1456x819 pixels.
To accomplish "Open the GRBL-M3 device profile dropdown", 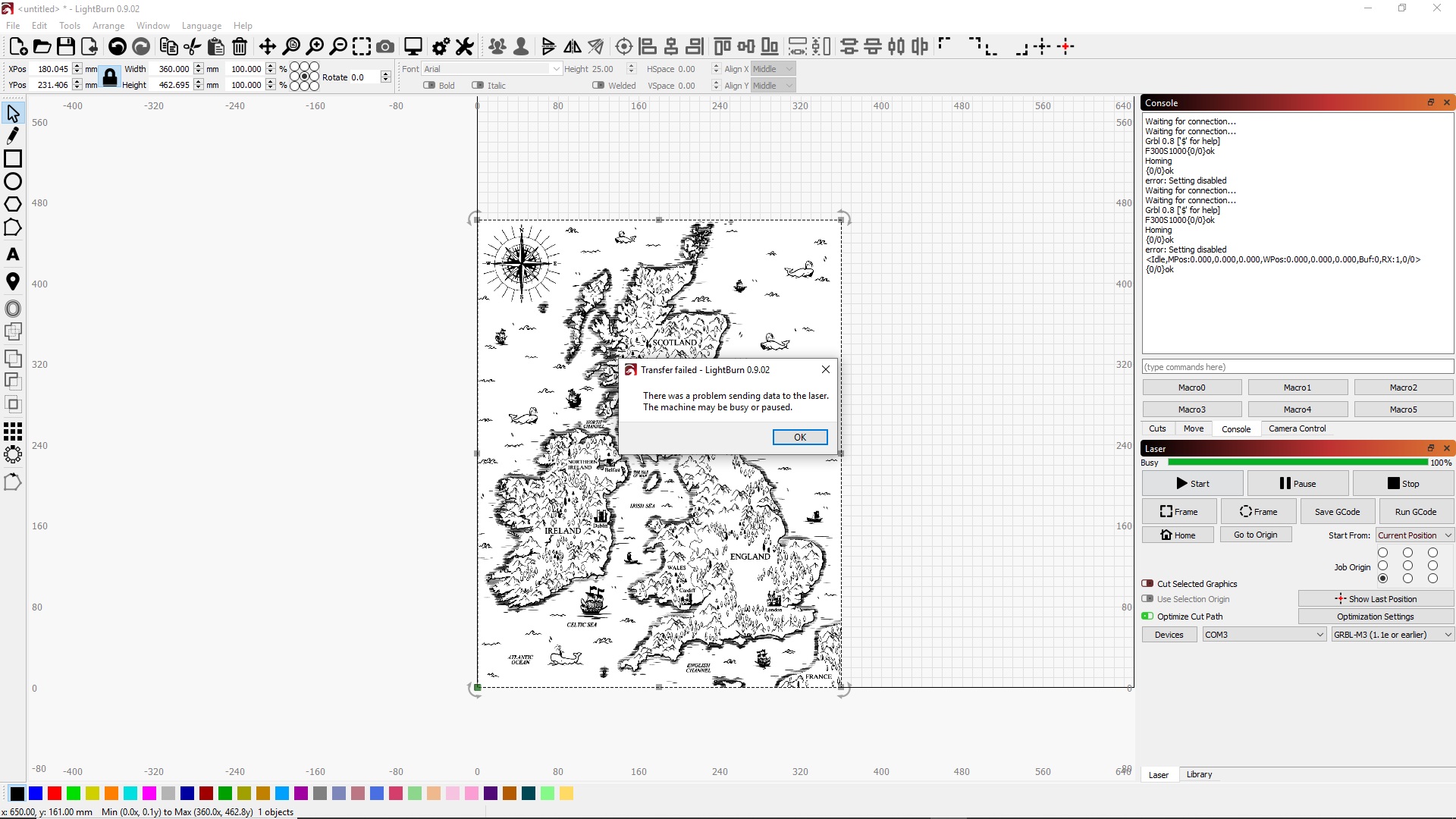I will tap(1392, 634).
